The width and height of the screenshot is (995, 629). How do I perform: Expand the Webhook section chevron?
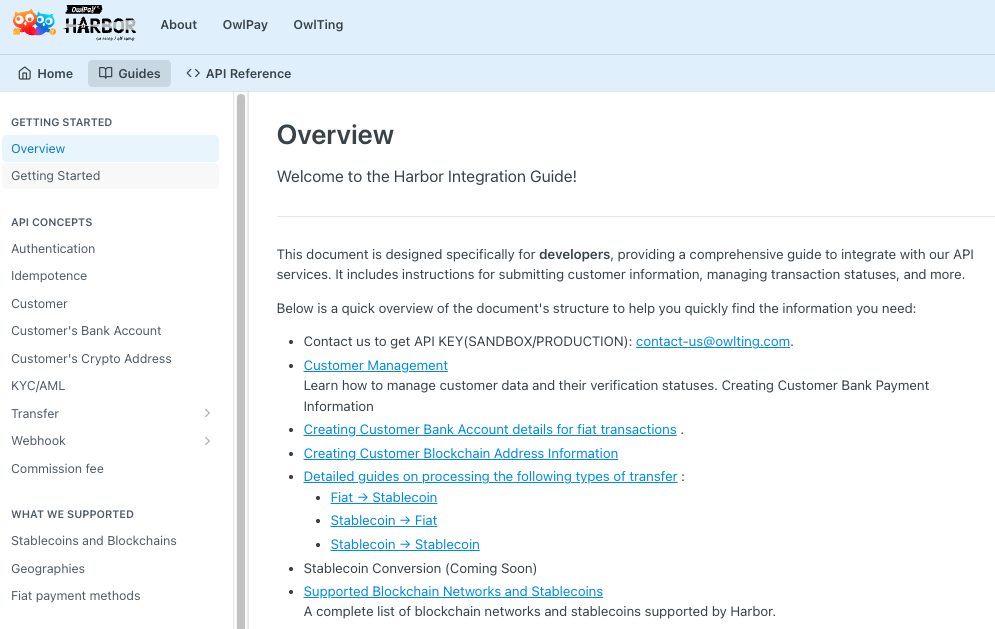tap(208, 440)
